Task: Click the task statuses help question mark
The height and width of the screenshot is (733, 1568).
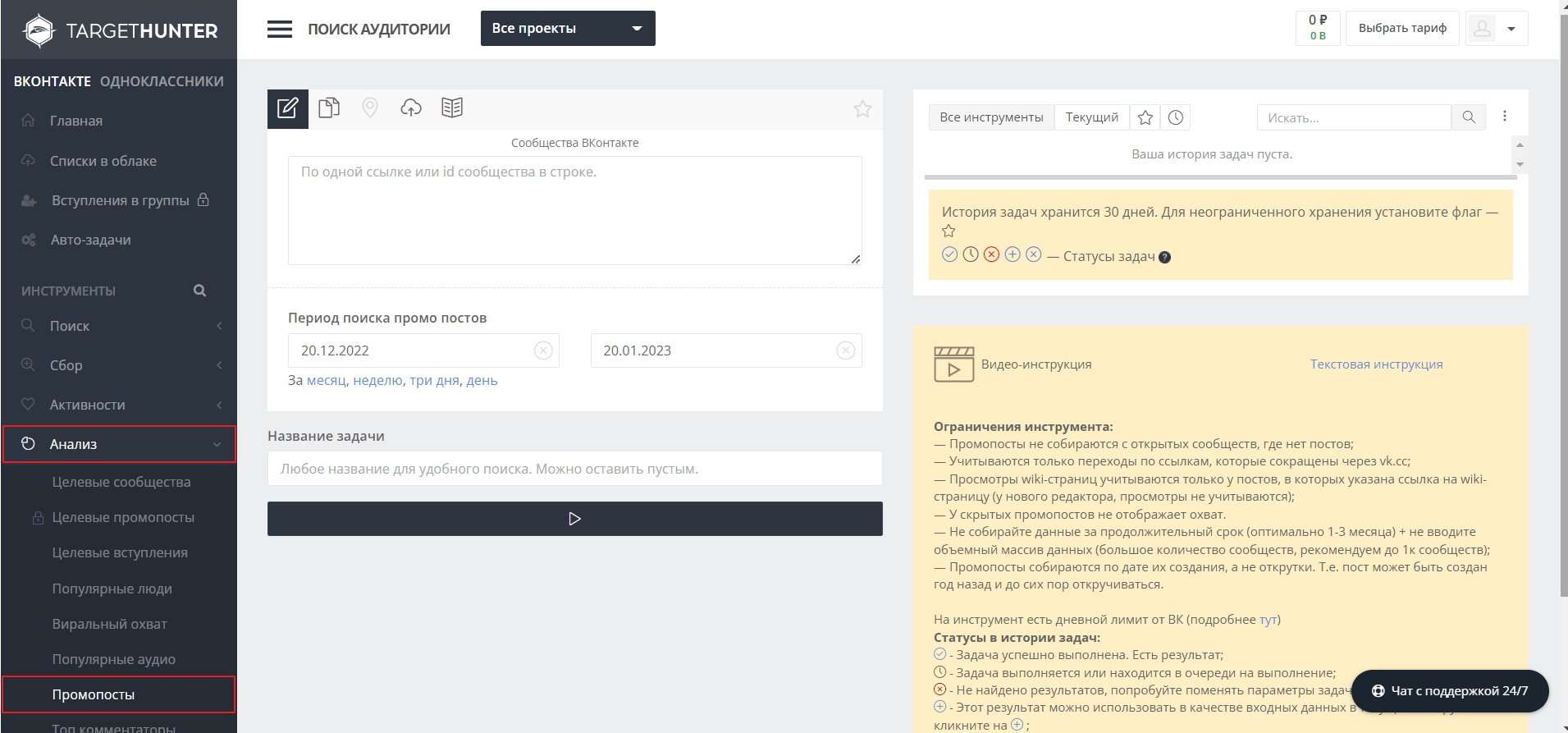Action: click(x=1164, y=258)
